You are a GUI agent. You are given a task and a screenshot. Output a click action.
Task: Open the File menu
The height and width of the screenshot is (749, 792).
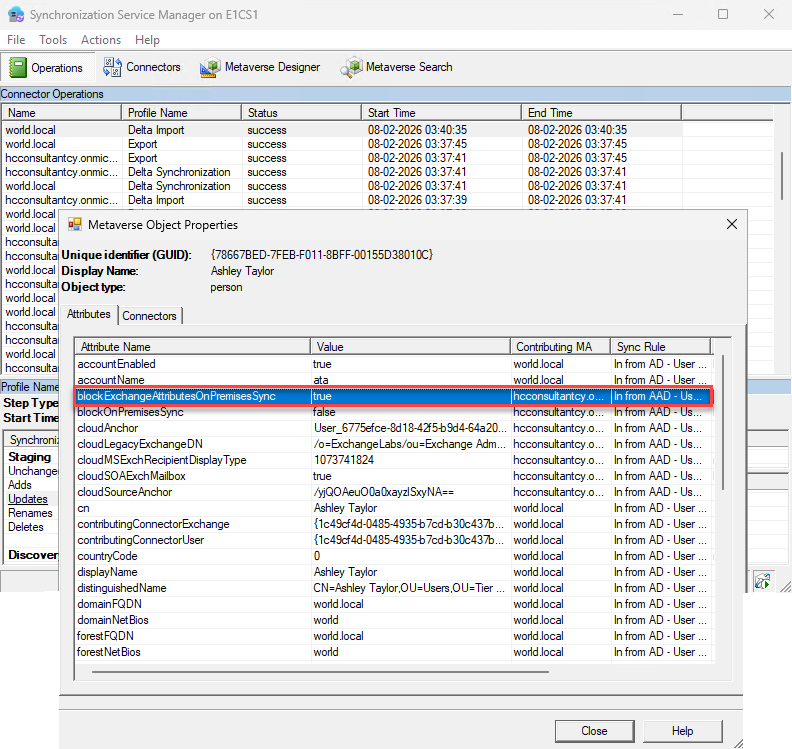pos(16,40)
